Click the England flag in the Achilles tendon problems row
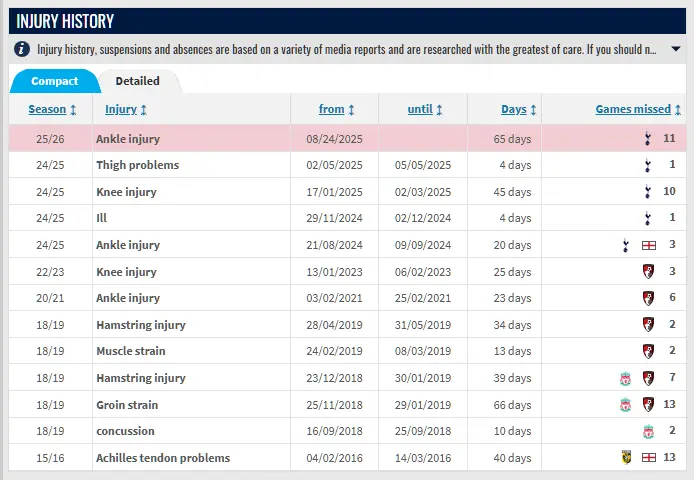This screenshot has width=694, height=480. click(648, 458)
